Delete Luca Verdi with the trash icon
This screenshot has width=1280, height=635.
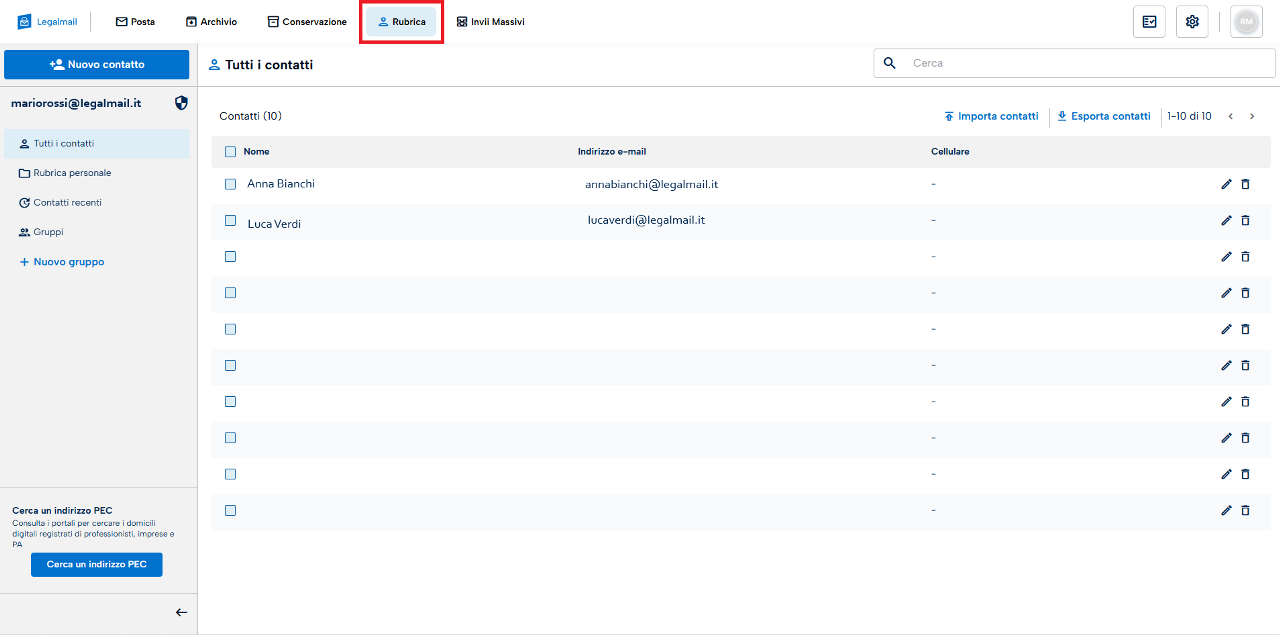[1245, 221]
